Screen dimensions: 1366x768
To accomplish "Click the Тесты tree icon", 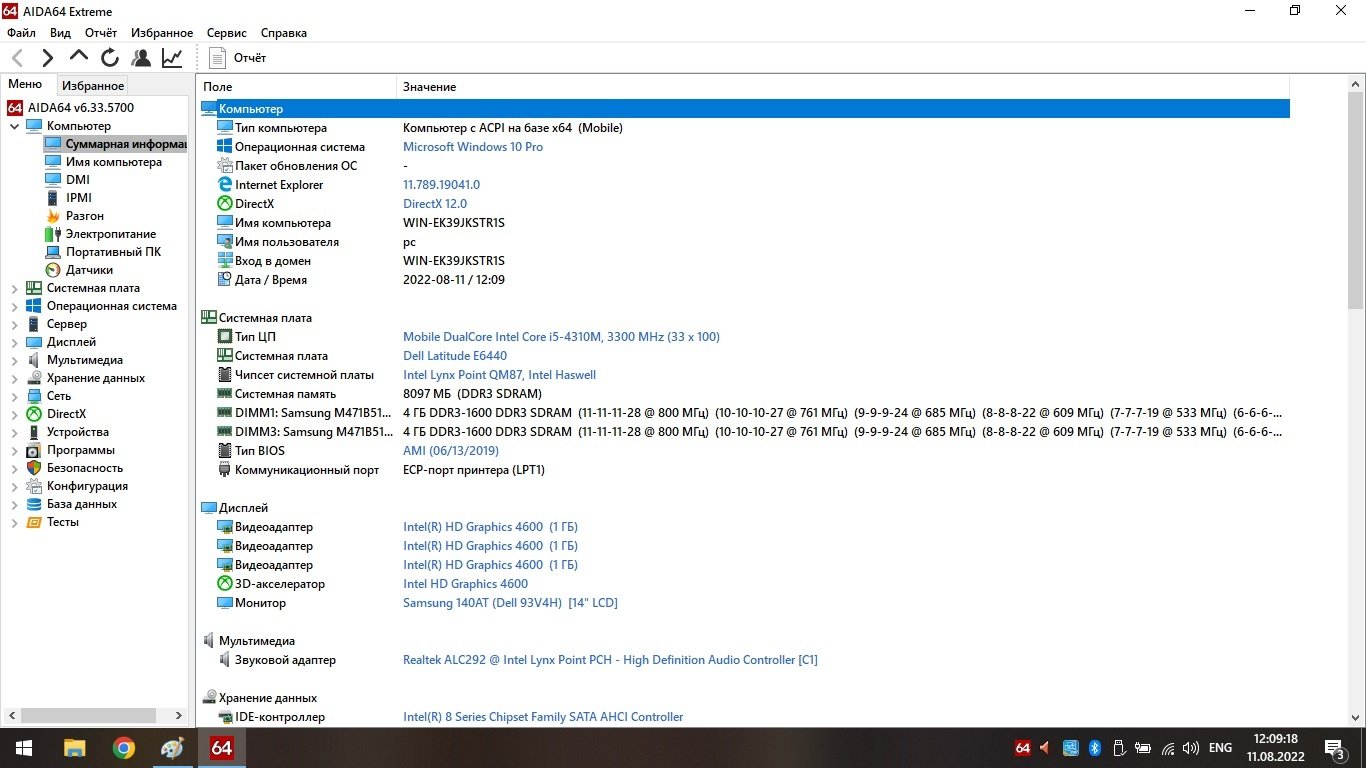I will 34,522.
